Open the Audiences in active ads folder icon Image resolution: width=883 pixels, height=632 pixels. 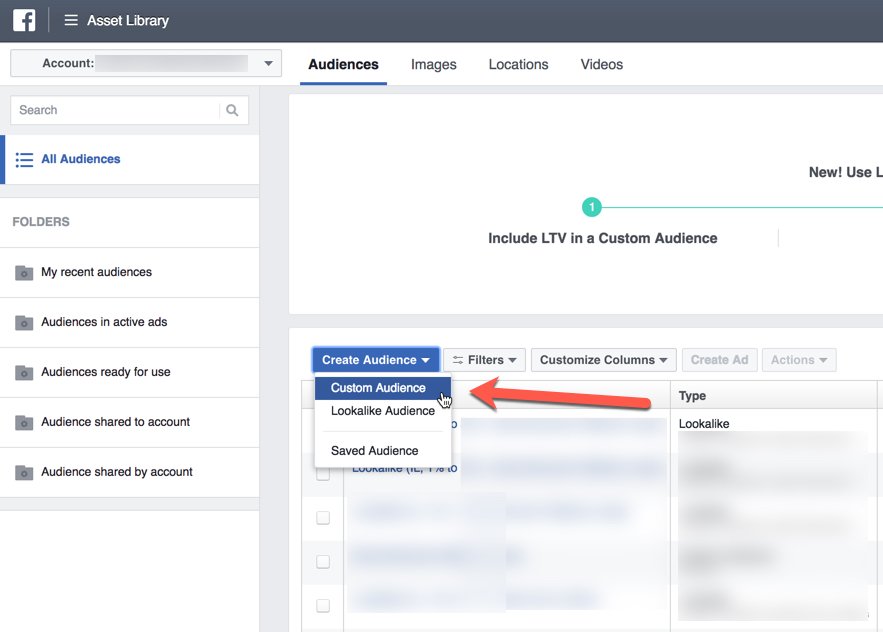[x=24, y=323]
